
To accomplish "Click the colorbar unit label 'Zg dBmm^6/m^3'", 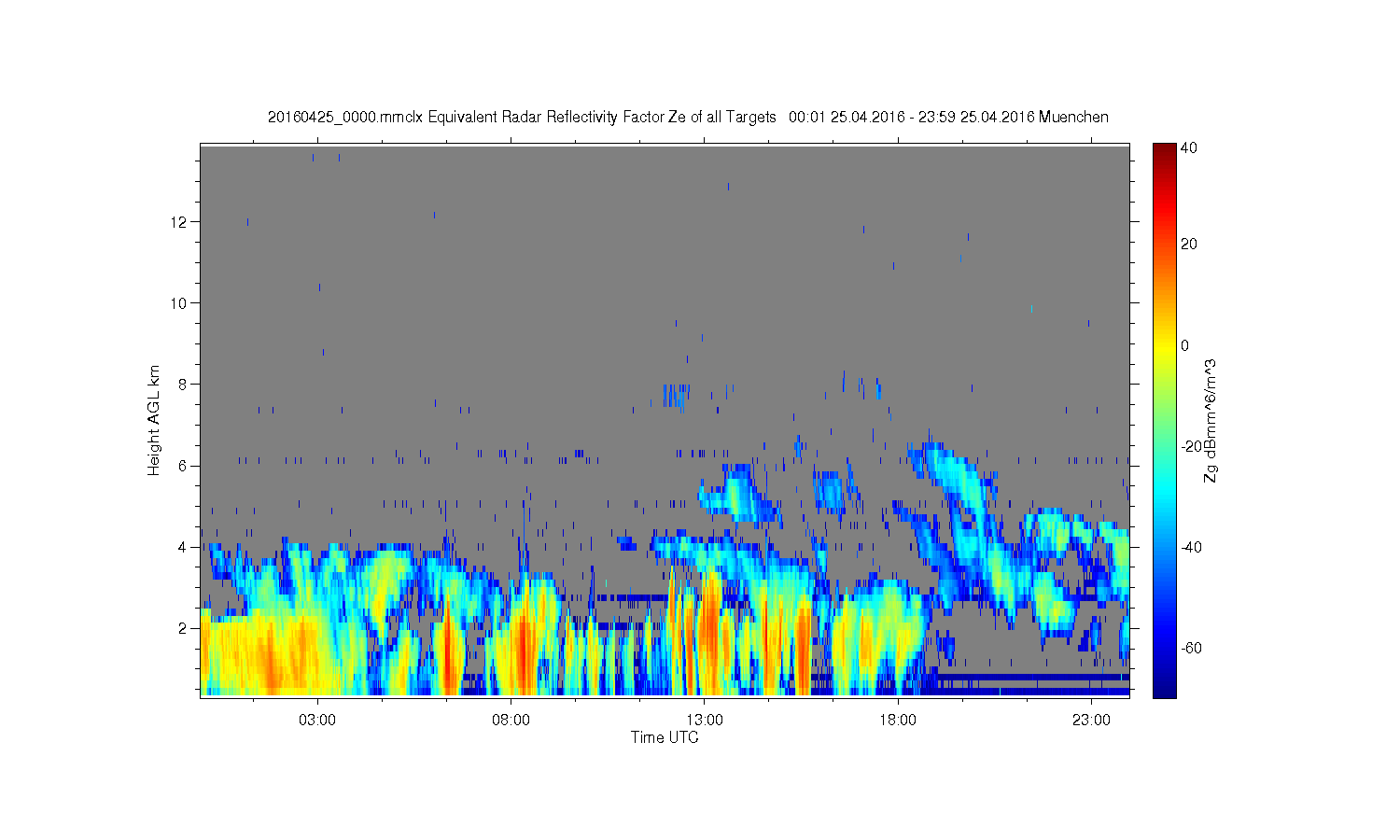I will coord(1211,420).
